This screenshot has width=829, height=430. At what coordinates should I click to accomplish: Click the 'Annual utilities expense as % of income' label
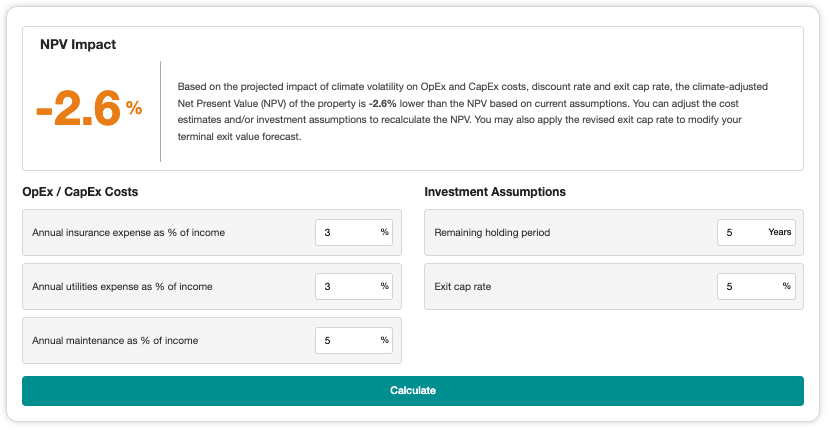click(x=122, y=287)
